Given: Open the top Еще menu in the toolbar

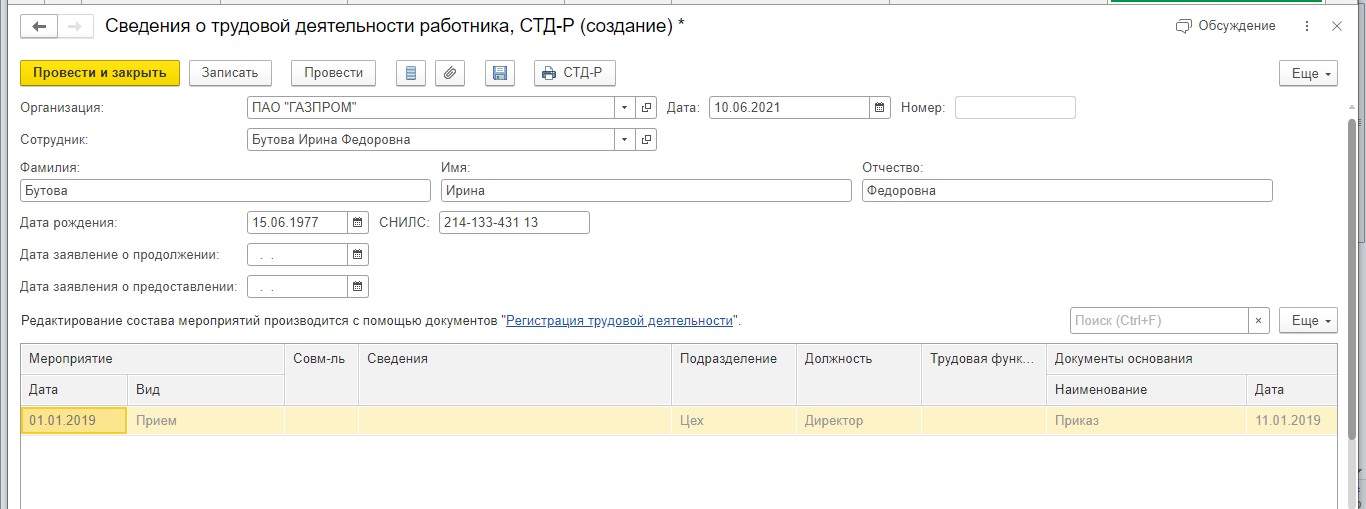Looking at the screenshot, I should point(1308,74).
